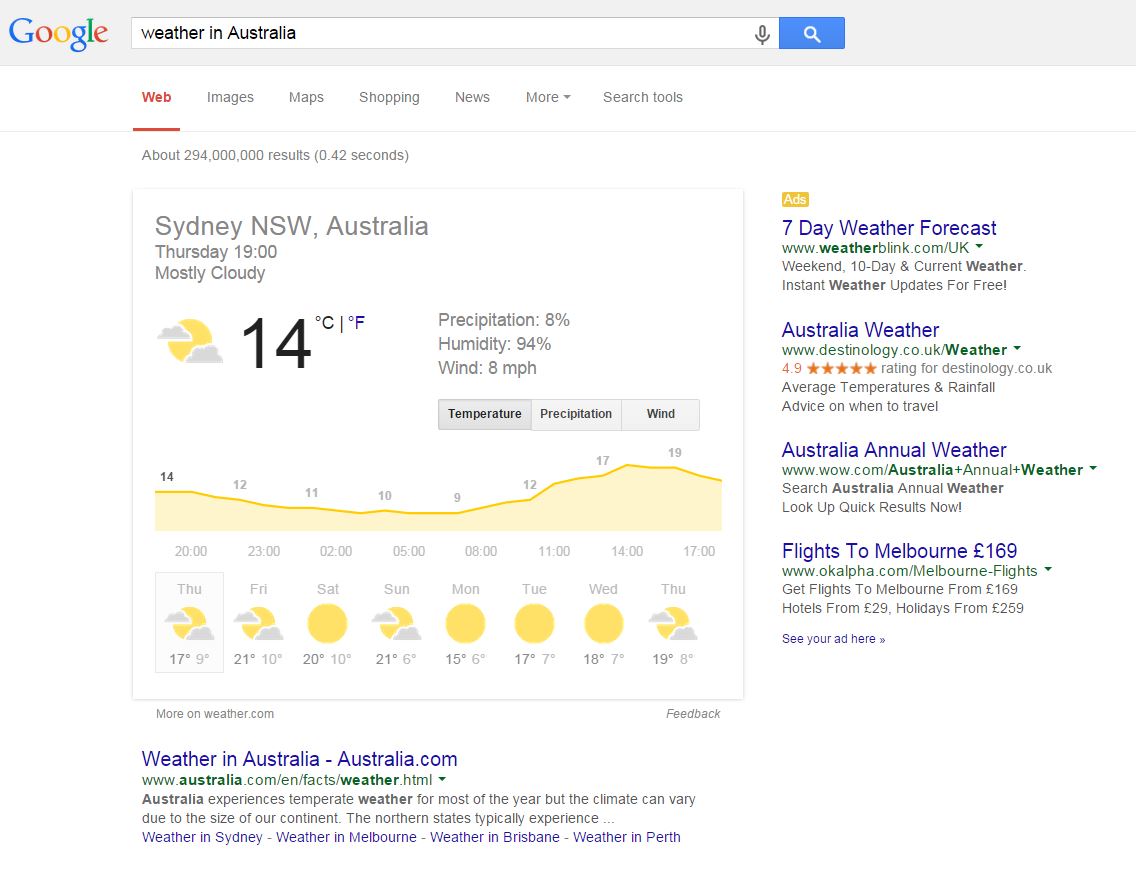Select the Web search tab
Image resolution: width=1136 pixels, height=873 pixels.
pyautogui.click(x=156, y=97)
